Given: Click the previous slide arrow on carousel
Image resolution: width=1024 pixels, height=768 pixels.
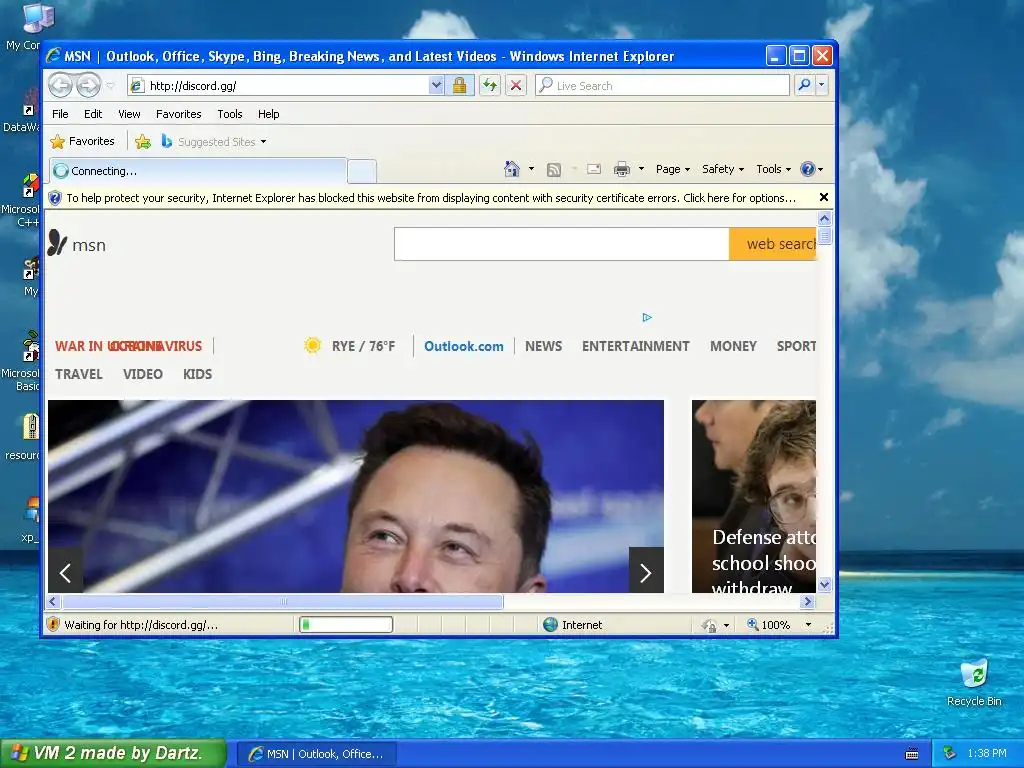Looking at the screenshot, I should (x=65, y=573).
